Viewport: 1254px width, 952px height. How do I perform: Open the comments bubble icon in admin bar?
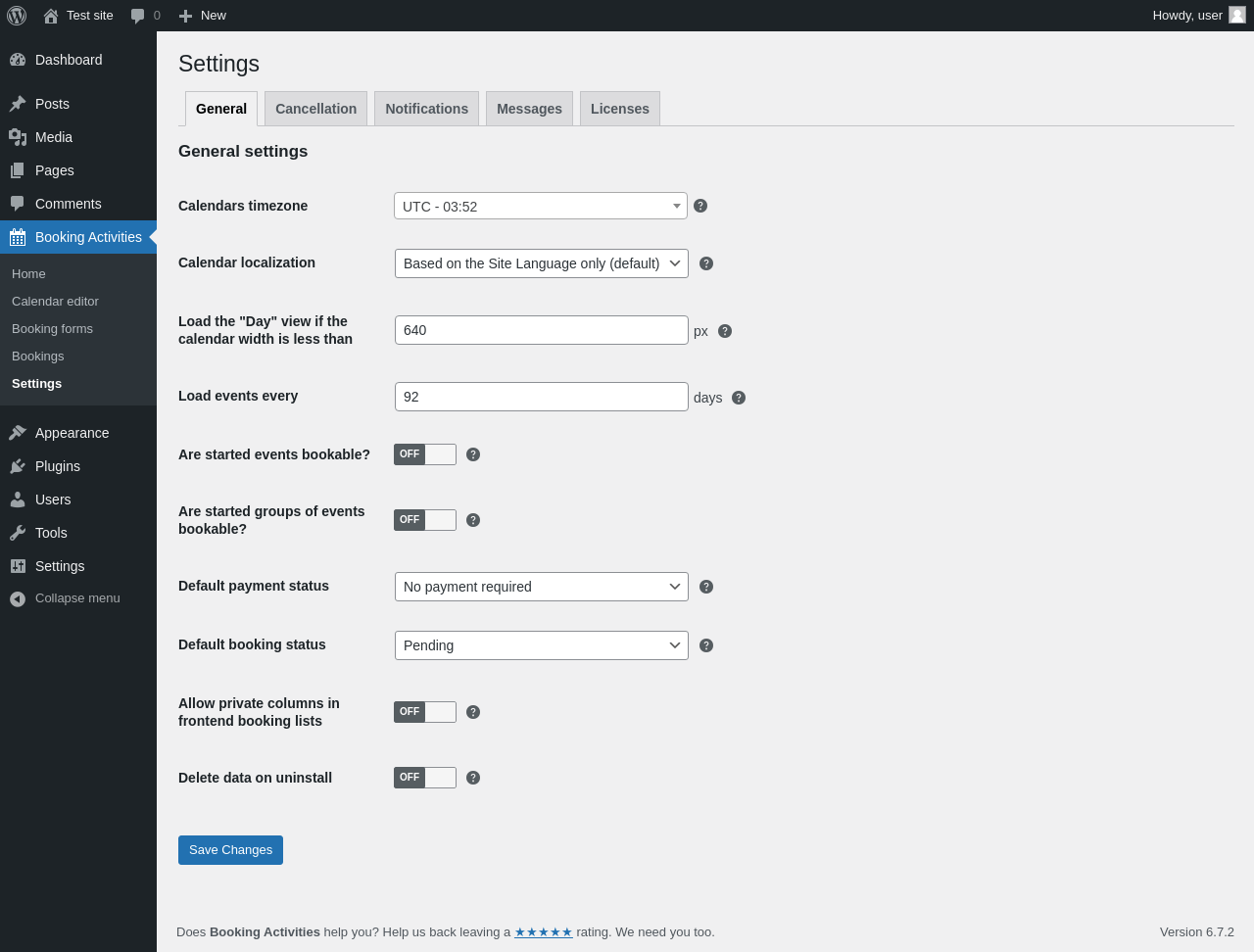point(138,16)
